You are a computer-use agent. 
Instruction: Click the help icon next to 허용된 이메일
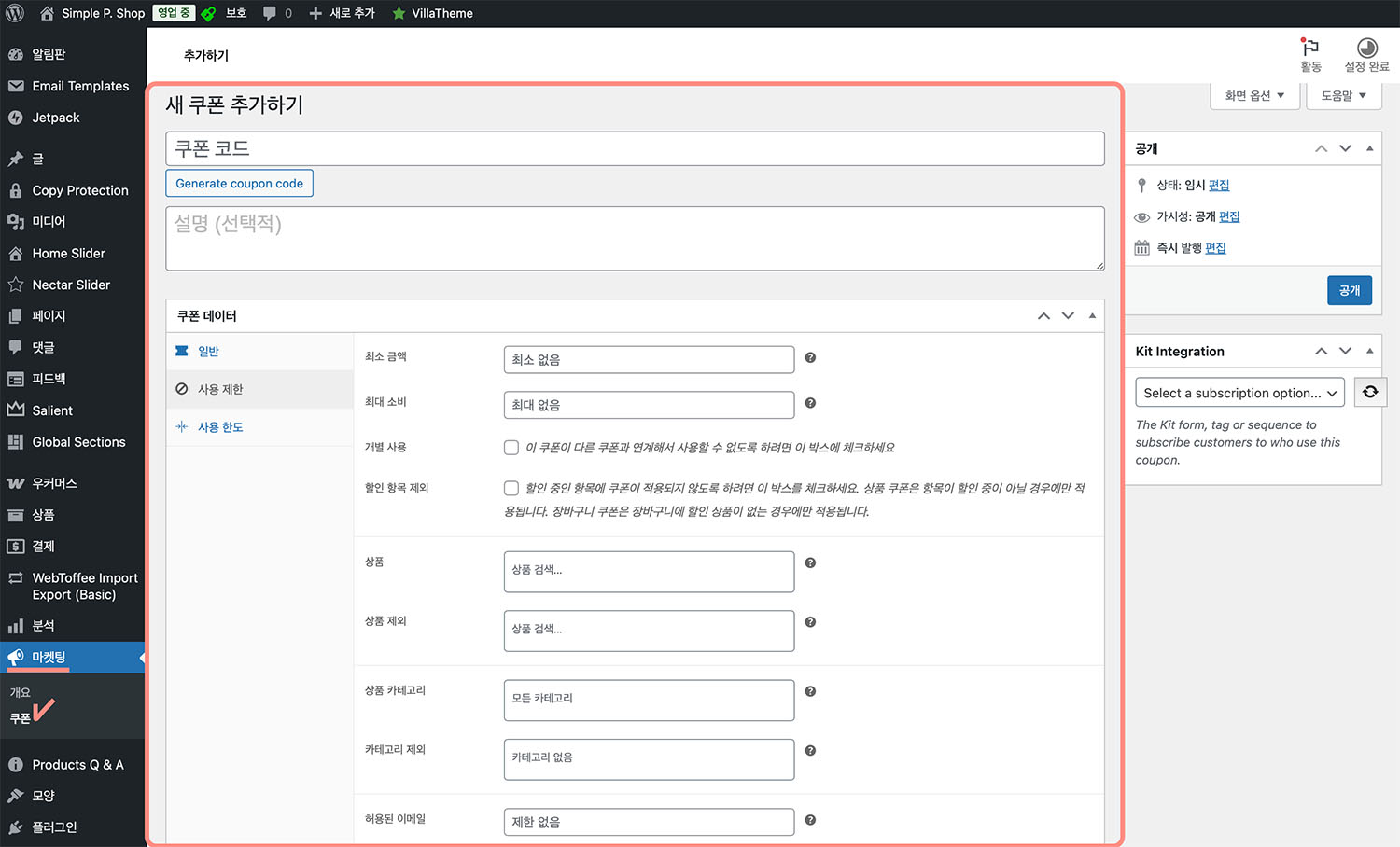(x=810, y=820)
